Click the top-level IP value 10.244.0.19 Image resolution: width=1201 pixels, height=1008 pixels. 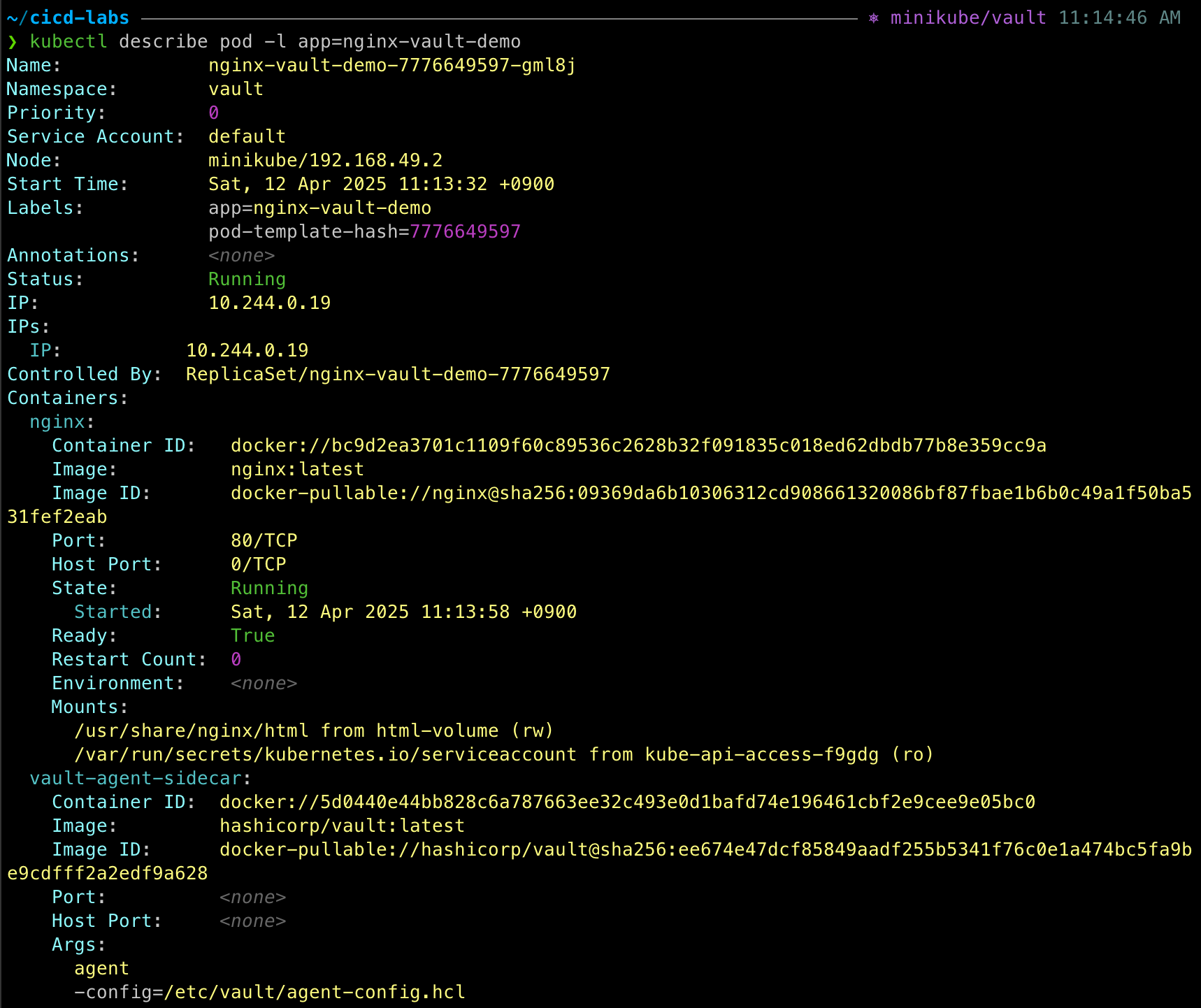pos(269,303)
